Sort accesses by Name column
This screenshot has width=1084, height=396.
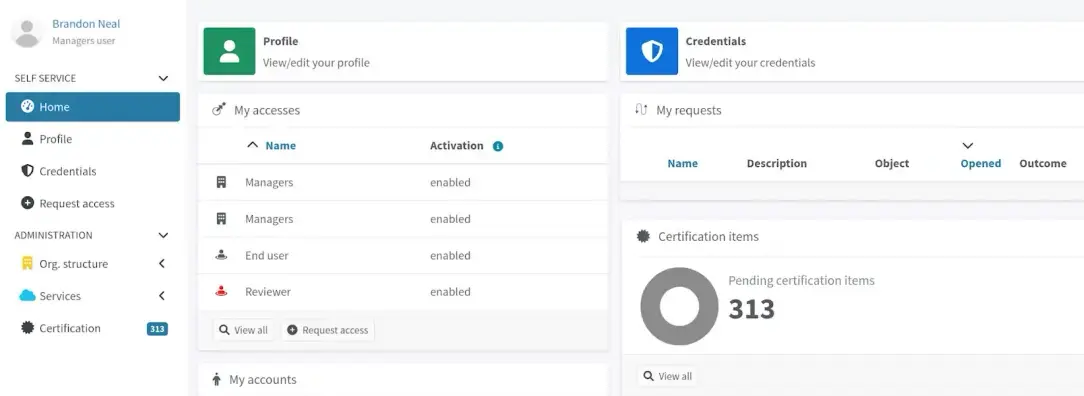(x=281, y=146)
